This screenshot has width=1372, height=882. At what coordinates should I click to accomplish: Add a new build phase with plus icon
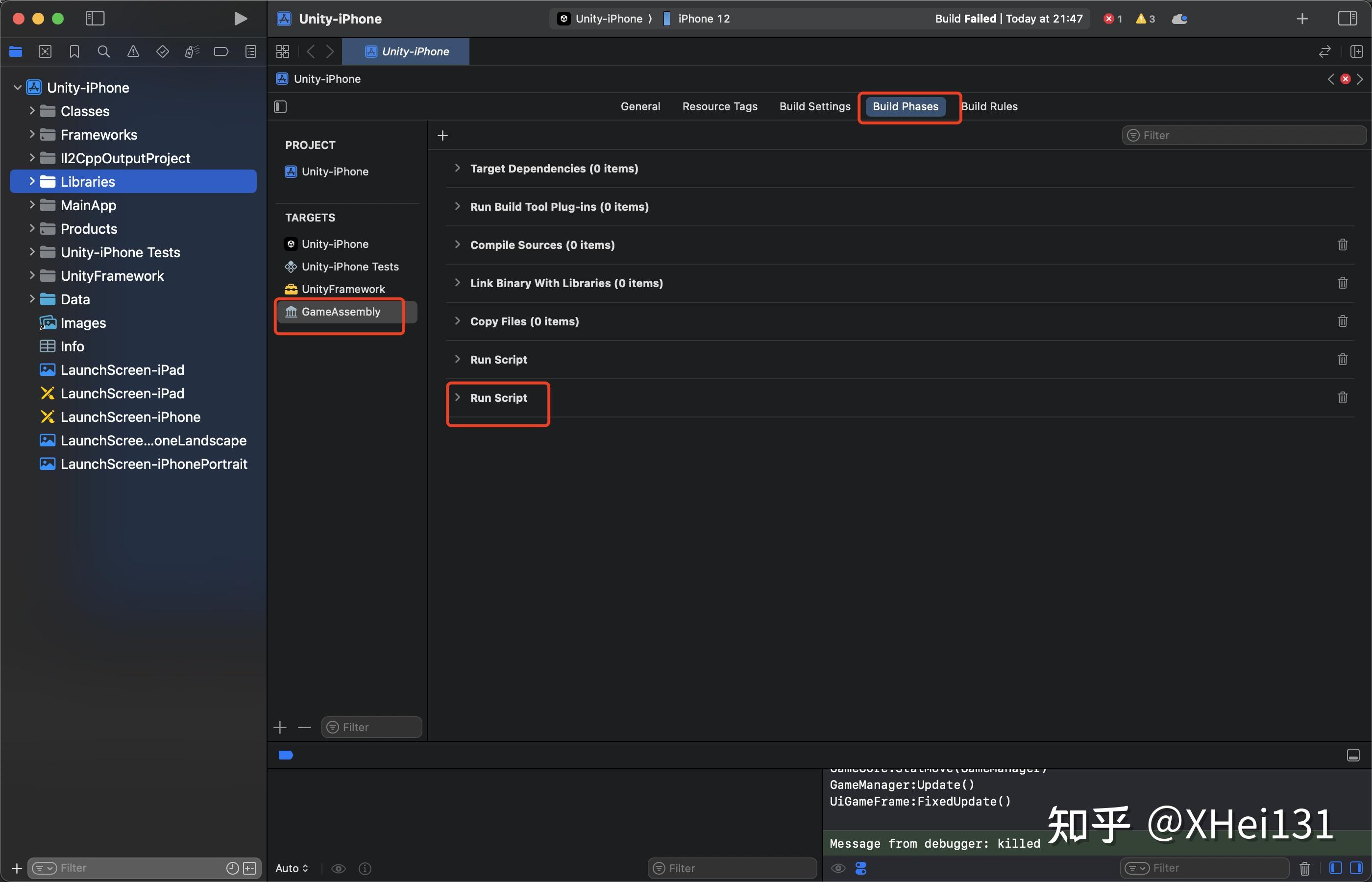coord(442,135)
